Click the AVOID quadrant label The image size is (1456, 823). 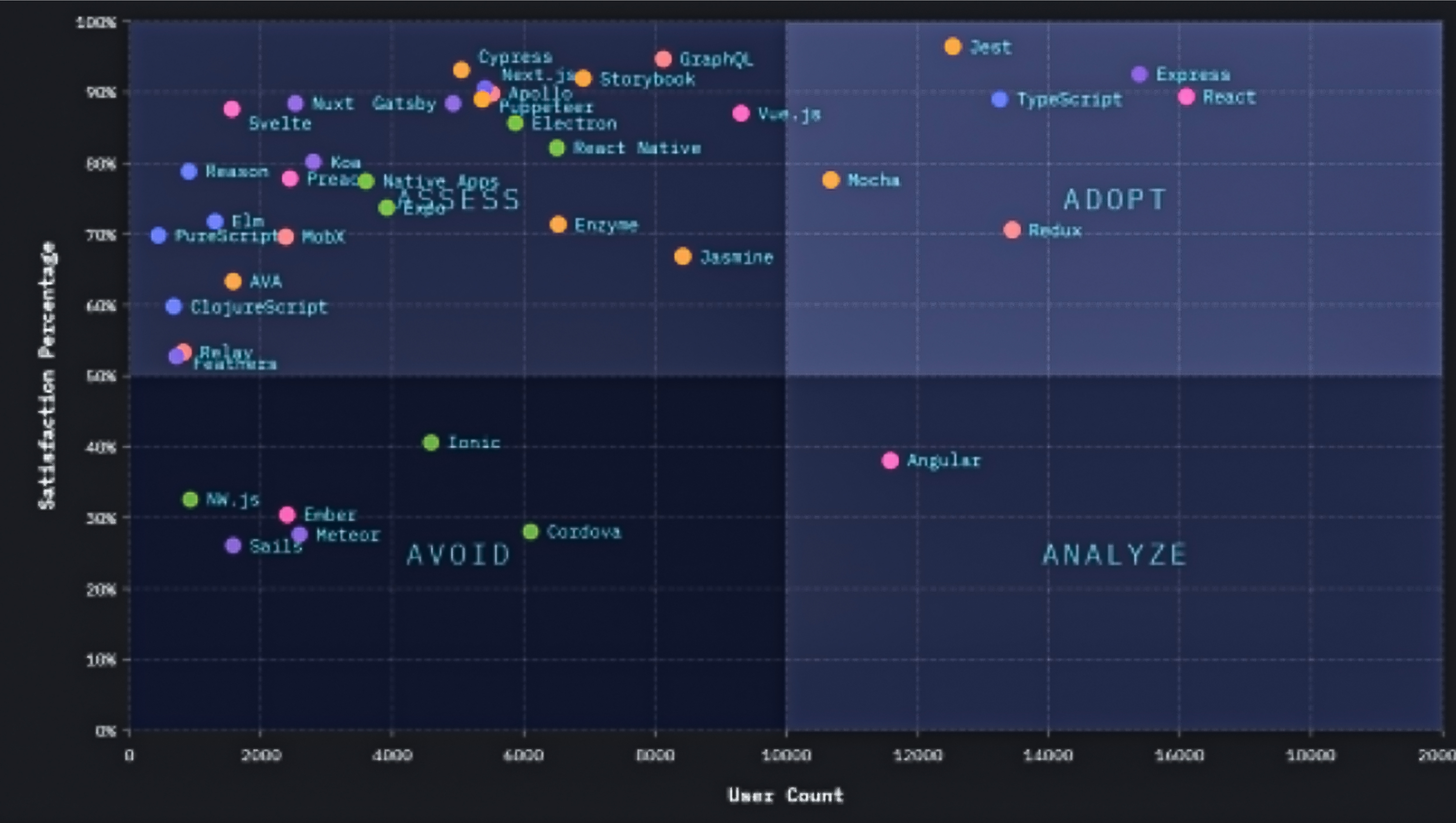tap(458, 554)
